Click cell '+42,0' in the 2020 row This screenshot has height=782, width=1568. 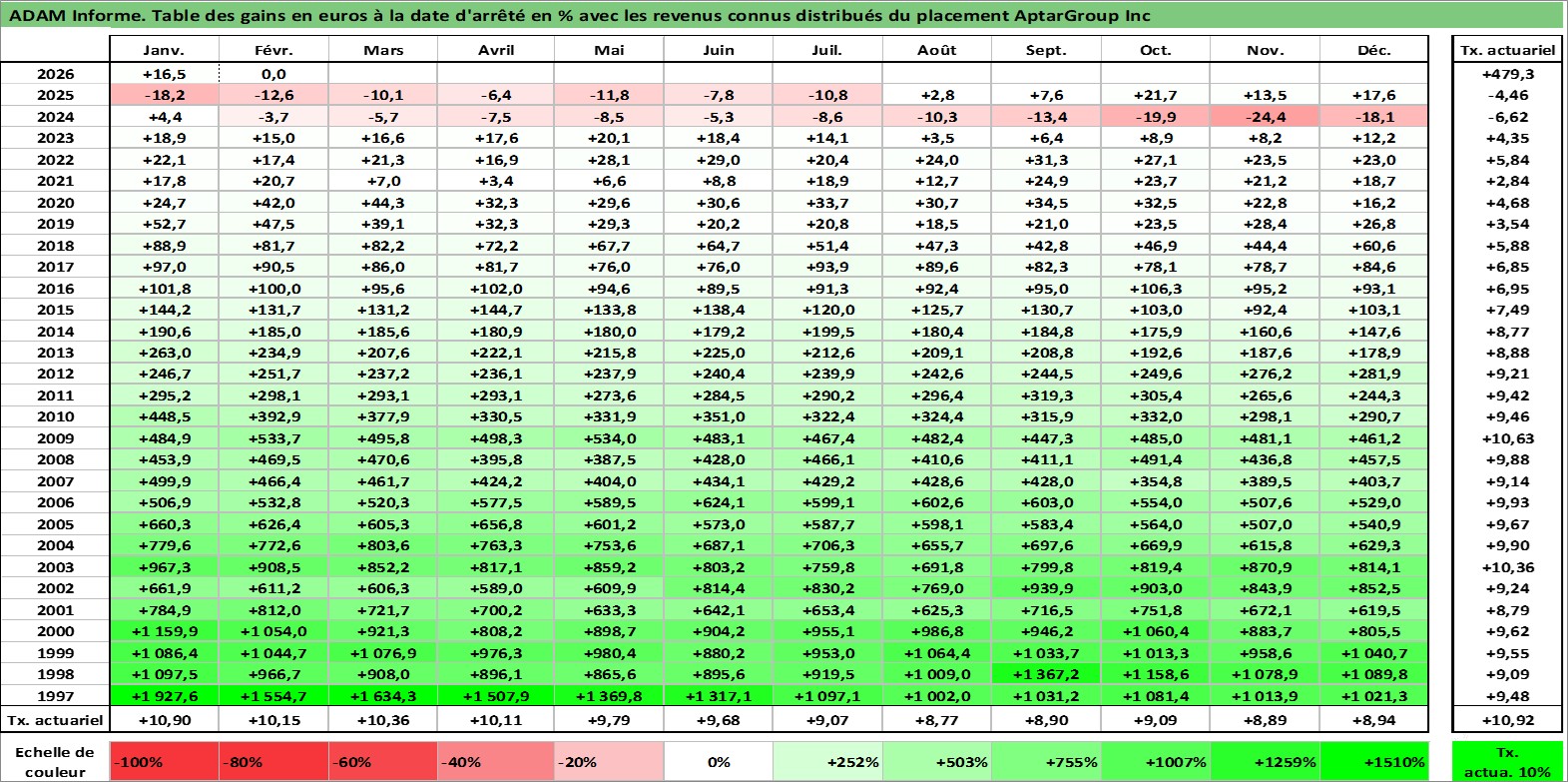[273, 203]
